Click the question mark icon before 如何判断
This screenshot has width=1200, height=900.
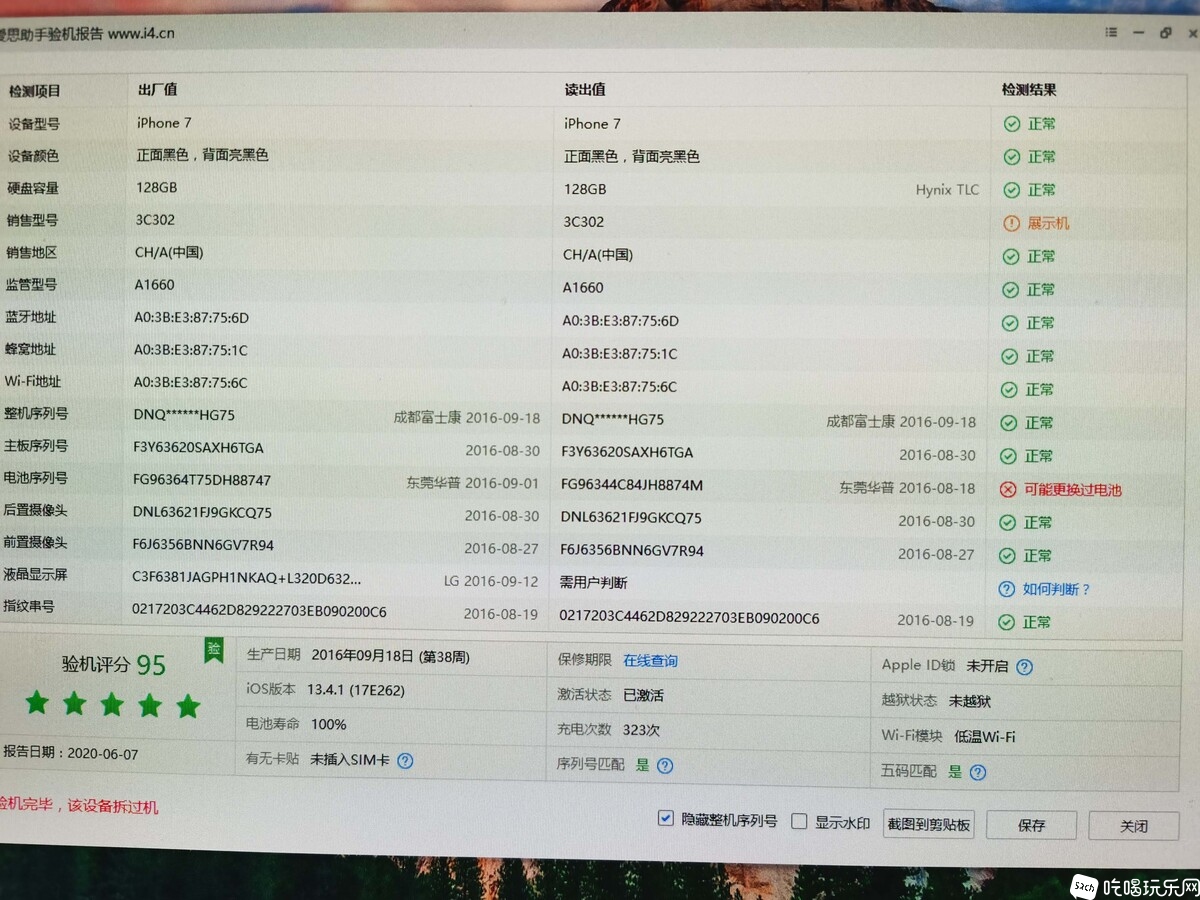coord(1007,589)
